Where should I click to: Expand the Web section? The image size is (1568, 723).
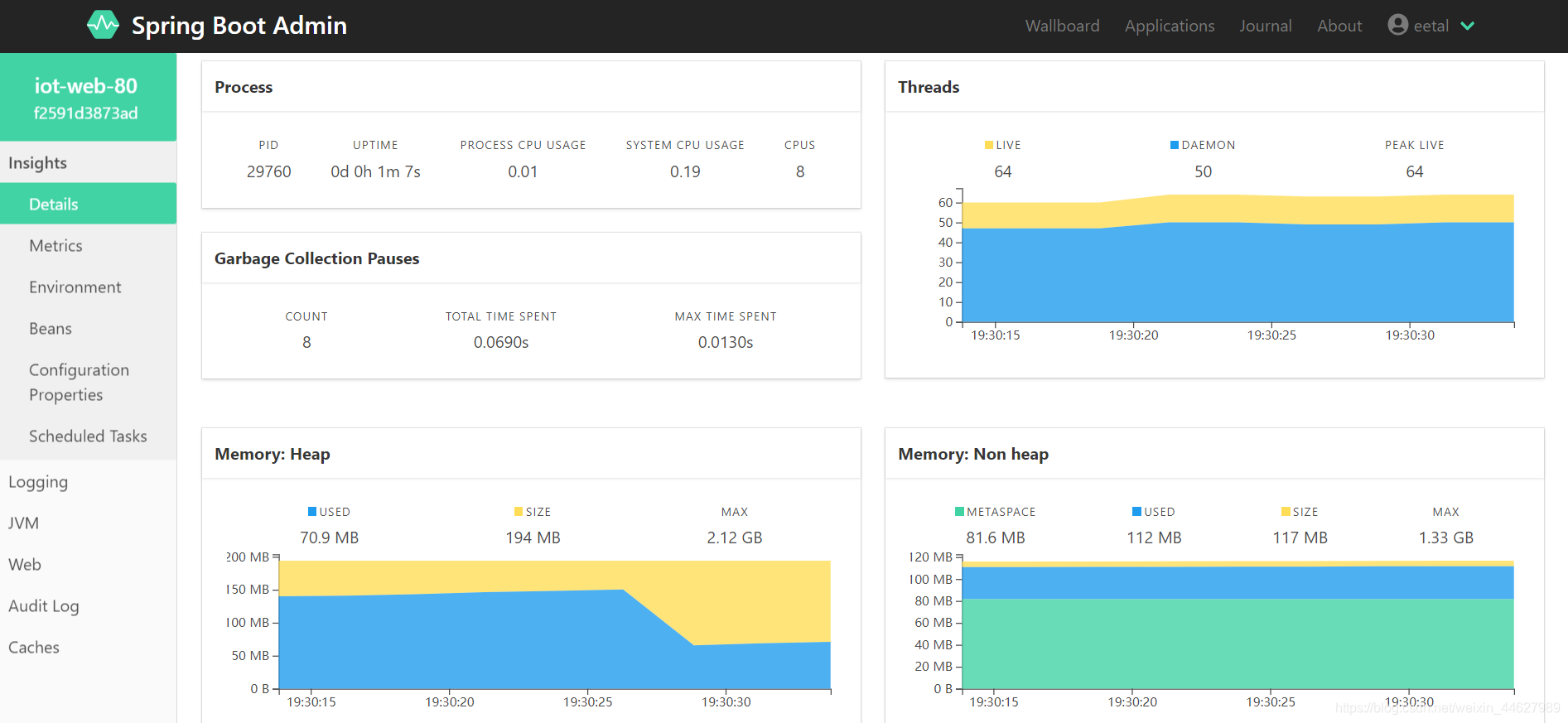pos(88,564)
